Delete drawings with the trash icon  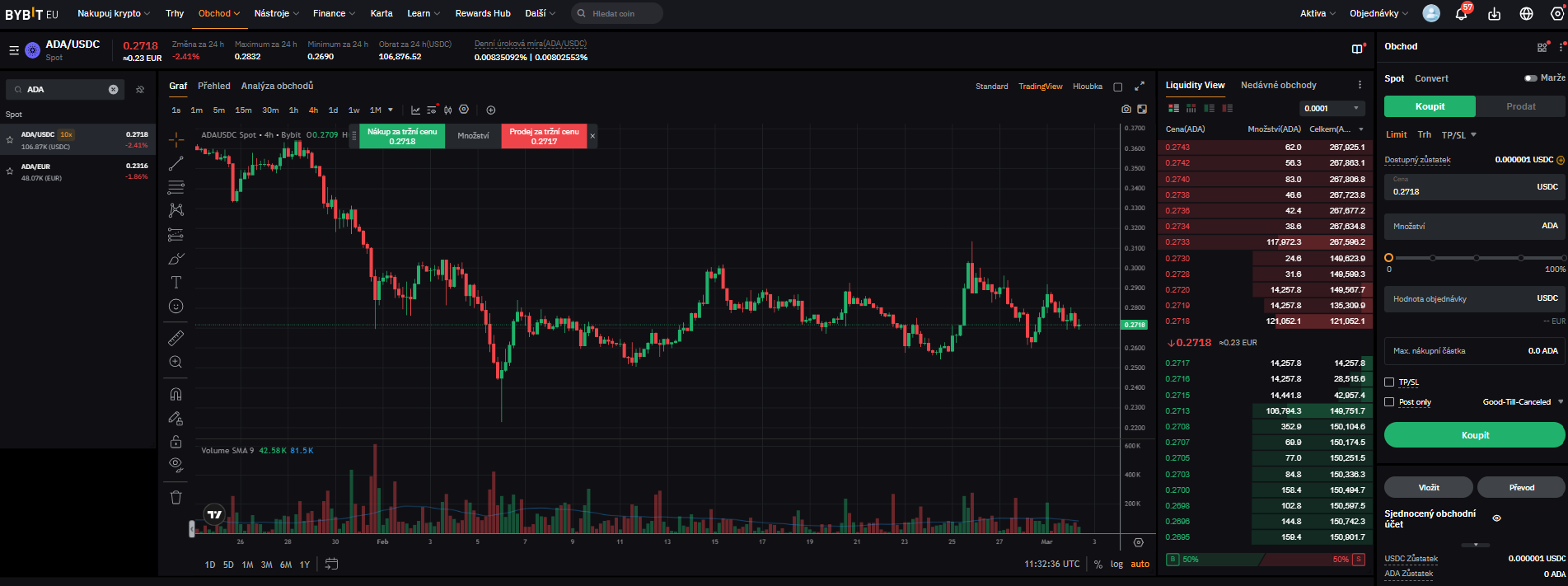pyautogui.click(x=176, y=497)
